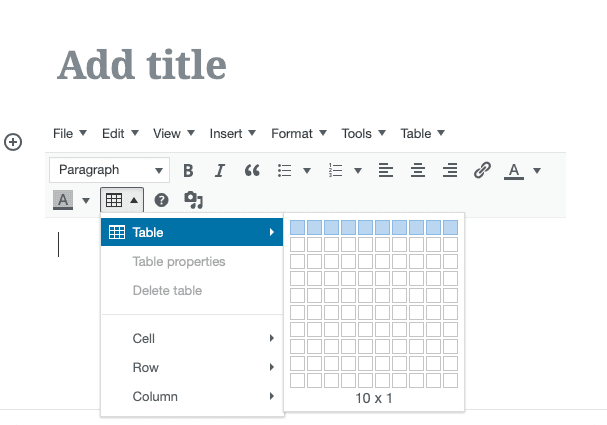Screen dimensions: 607x425
Task: Insert a blockquote
Action: click(252, 170)
